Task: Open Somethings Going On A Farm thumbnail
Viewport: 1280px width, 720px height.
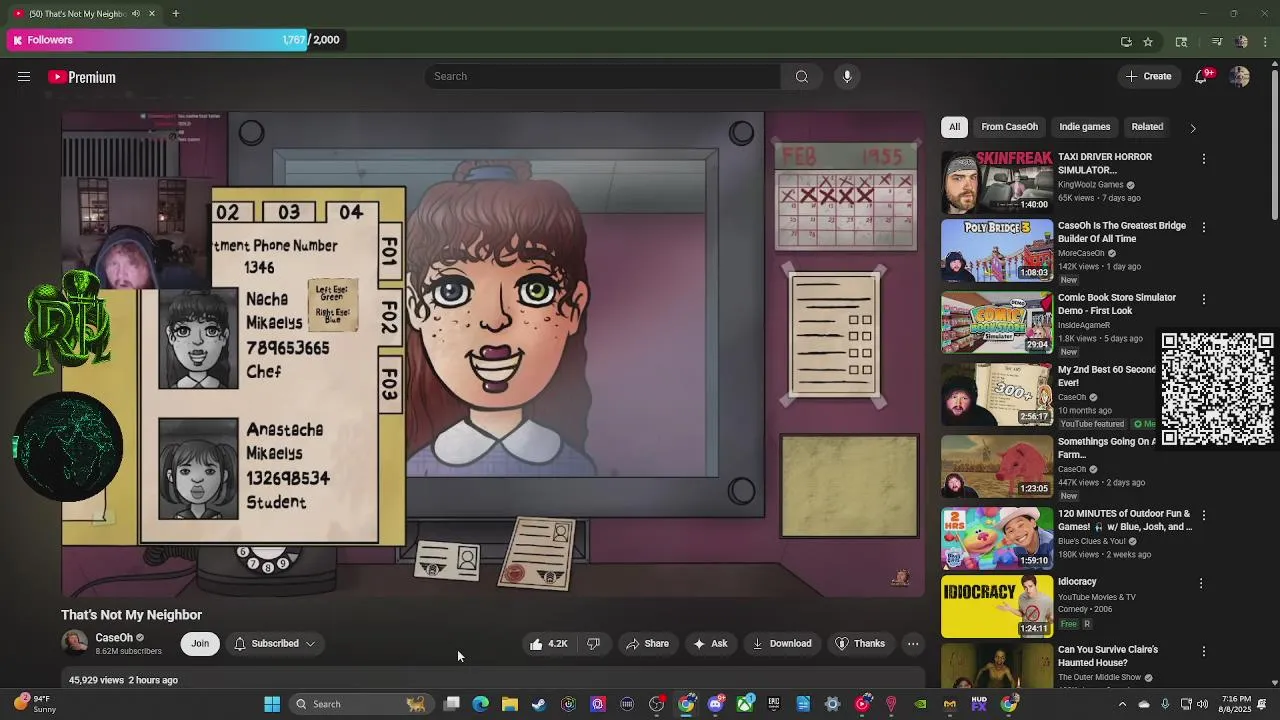Action: coord(997,467)
